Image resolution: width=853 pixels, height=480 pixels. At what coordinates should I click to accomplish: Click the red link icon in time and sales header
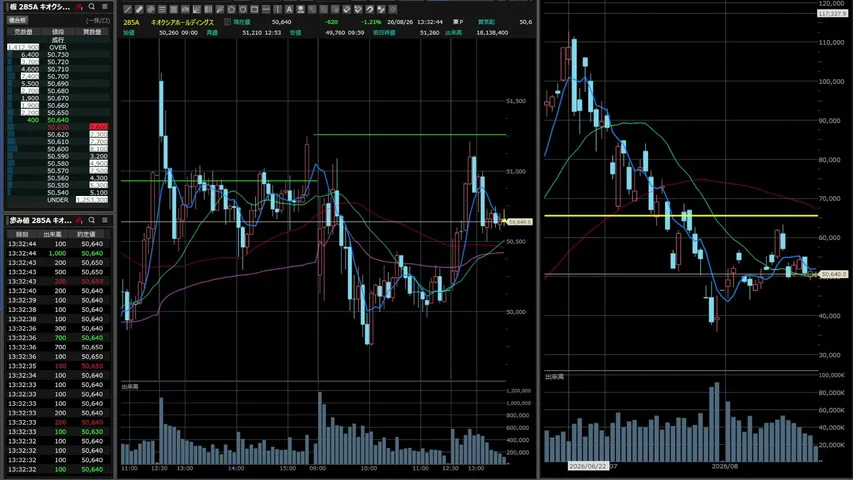point(79,220)
